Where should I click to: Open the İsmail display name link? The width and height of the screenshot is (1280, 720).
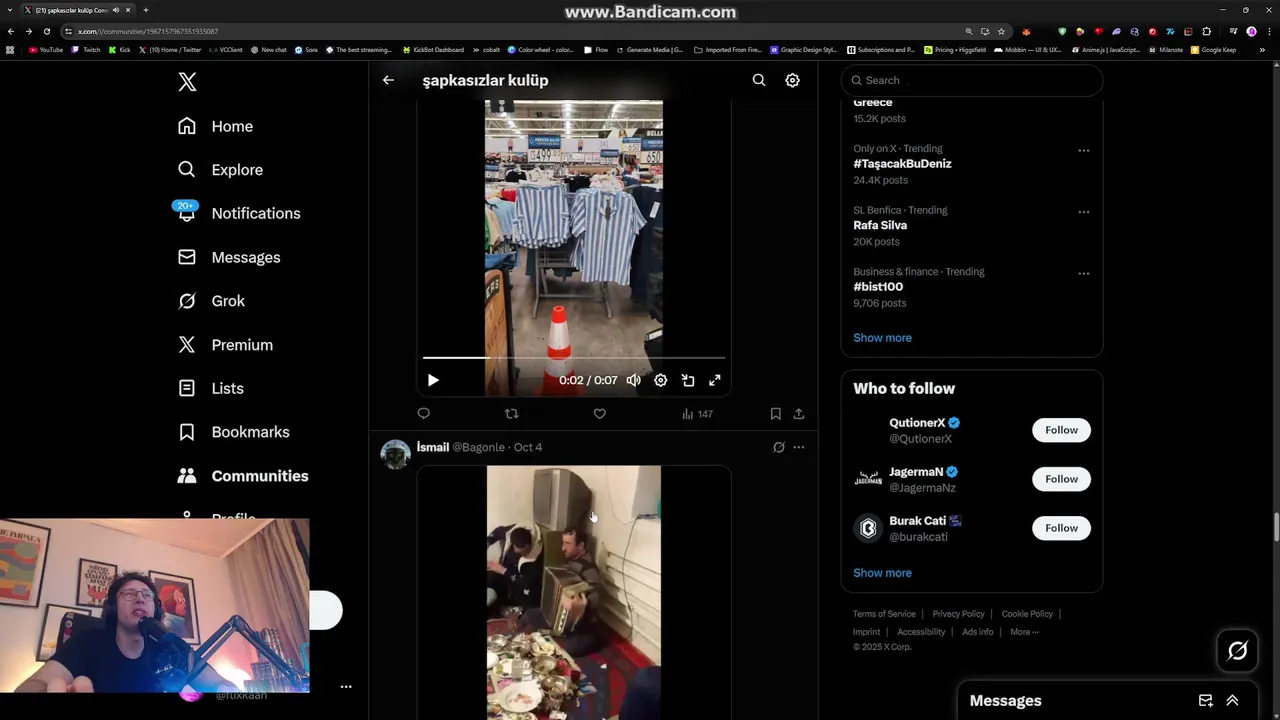(433, 447)
